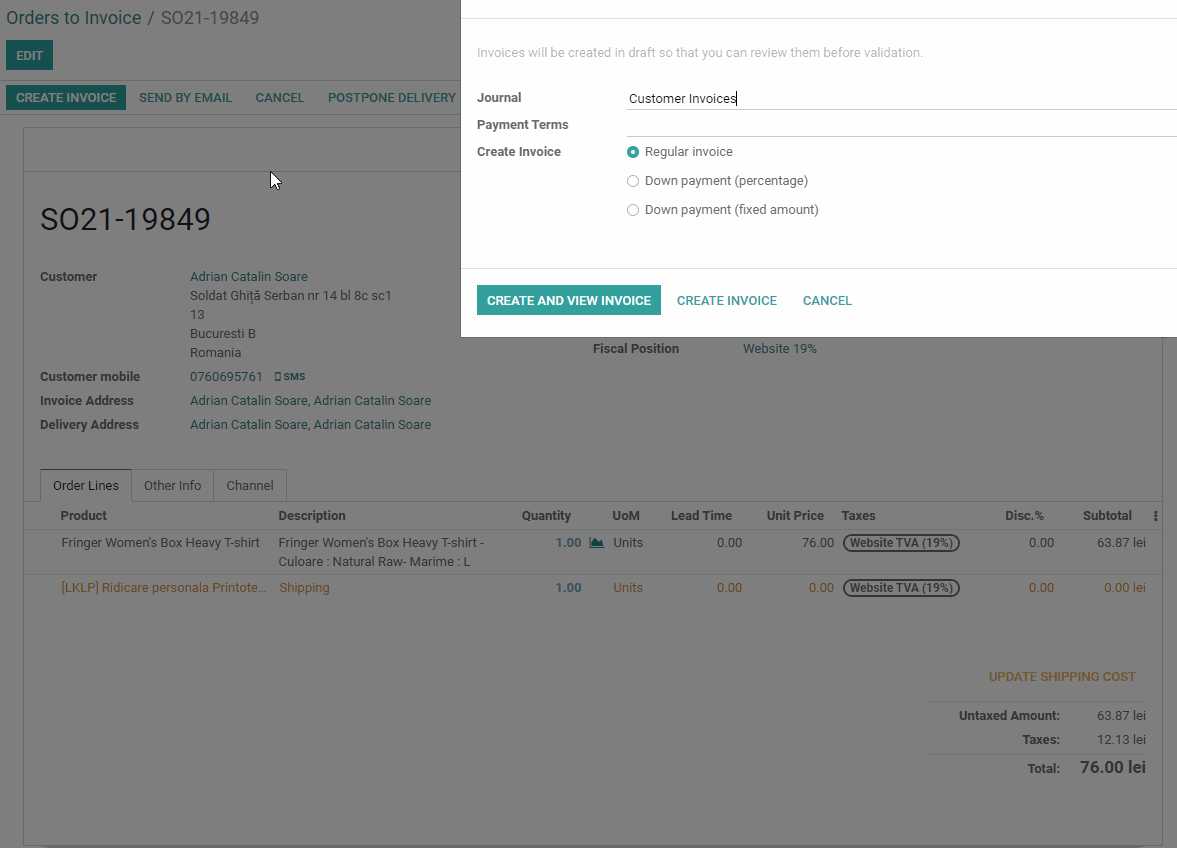Click the SMS icon next to mobile number
This screenshot has width=1177, height=848.
(290, 377)
